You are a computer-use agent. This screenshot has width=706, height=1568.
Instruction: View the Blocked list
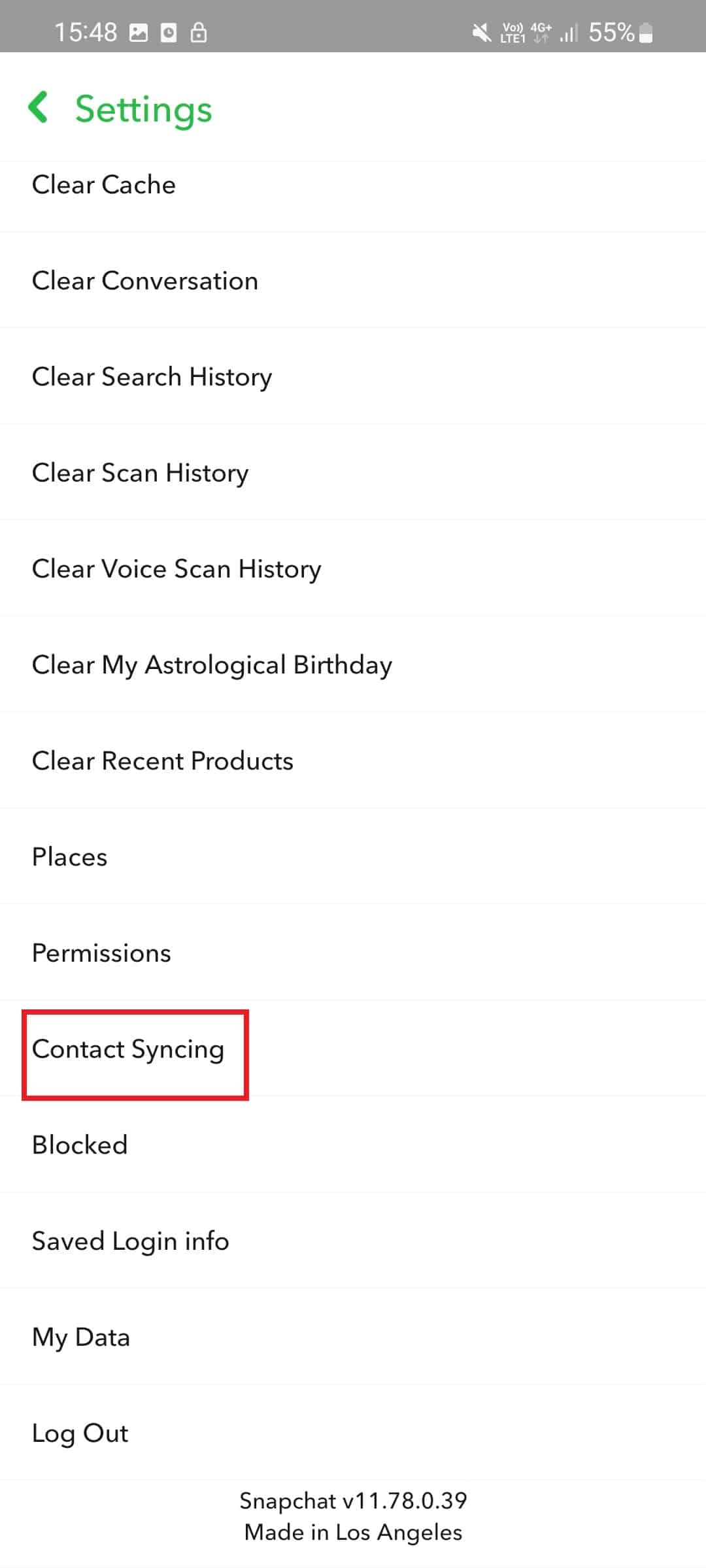(79, 1145)
